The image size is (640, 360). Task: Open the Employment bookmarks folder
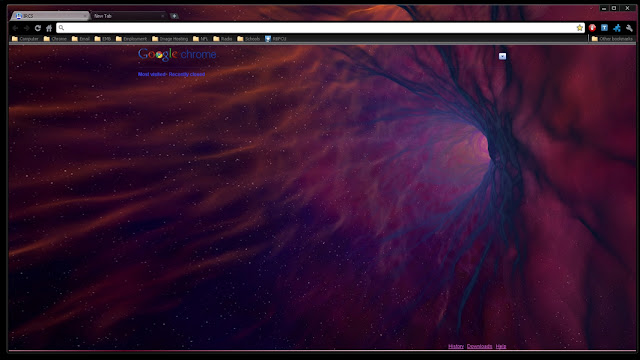pyautogui.click(x=131, y=39)
